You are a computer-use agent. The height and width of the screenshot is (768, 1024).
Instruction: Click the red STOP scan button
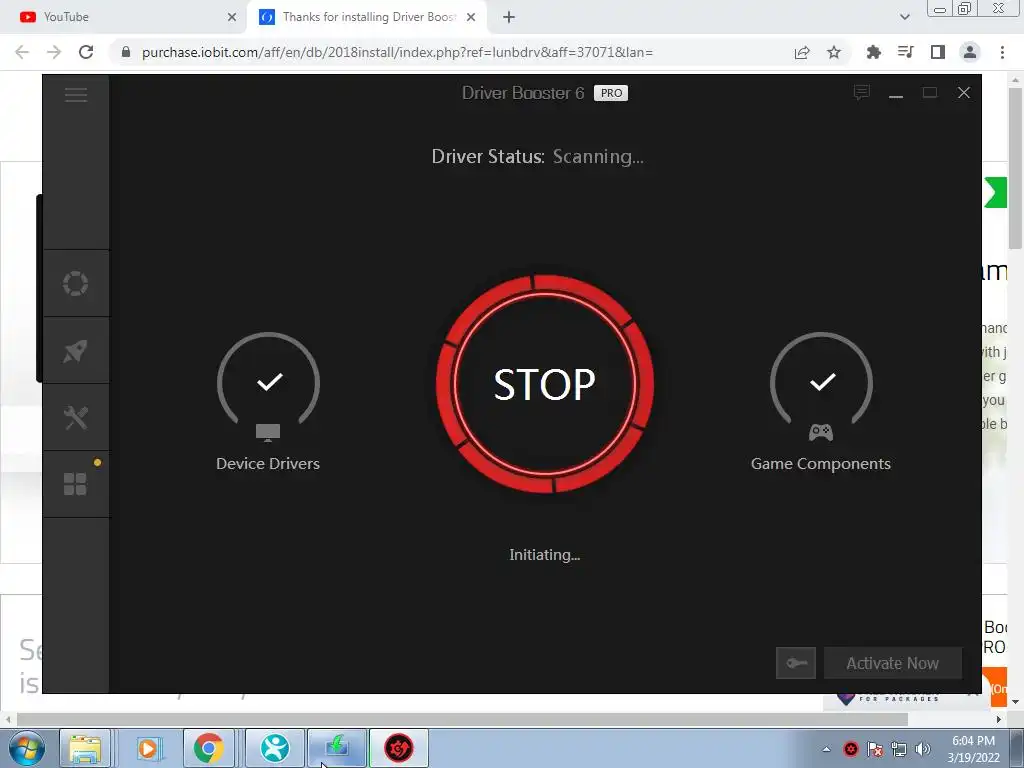click(x=545, y=384)
